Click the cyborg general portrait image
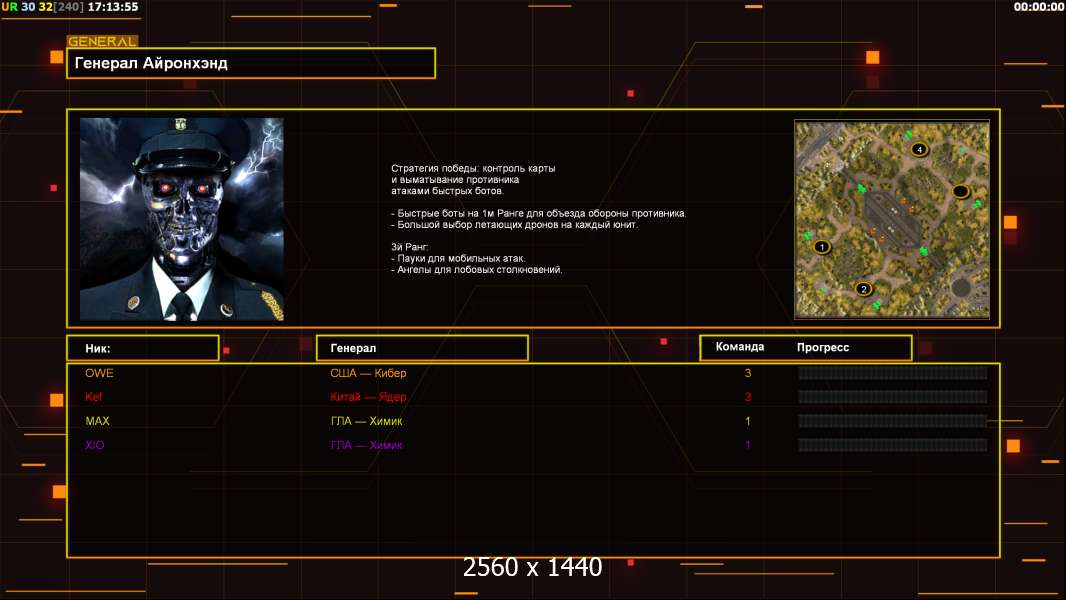1066x600 pixels. click(x=181, y=219)
